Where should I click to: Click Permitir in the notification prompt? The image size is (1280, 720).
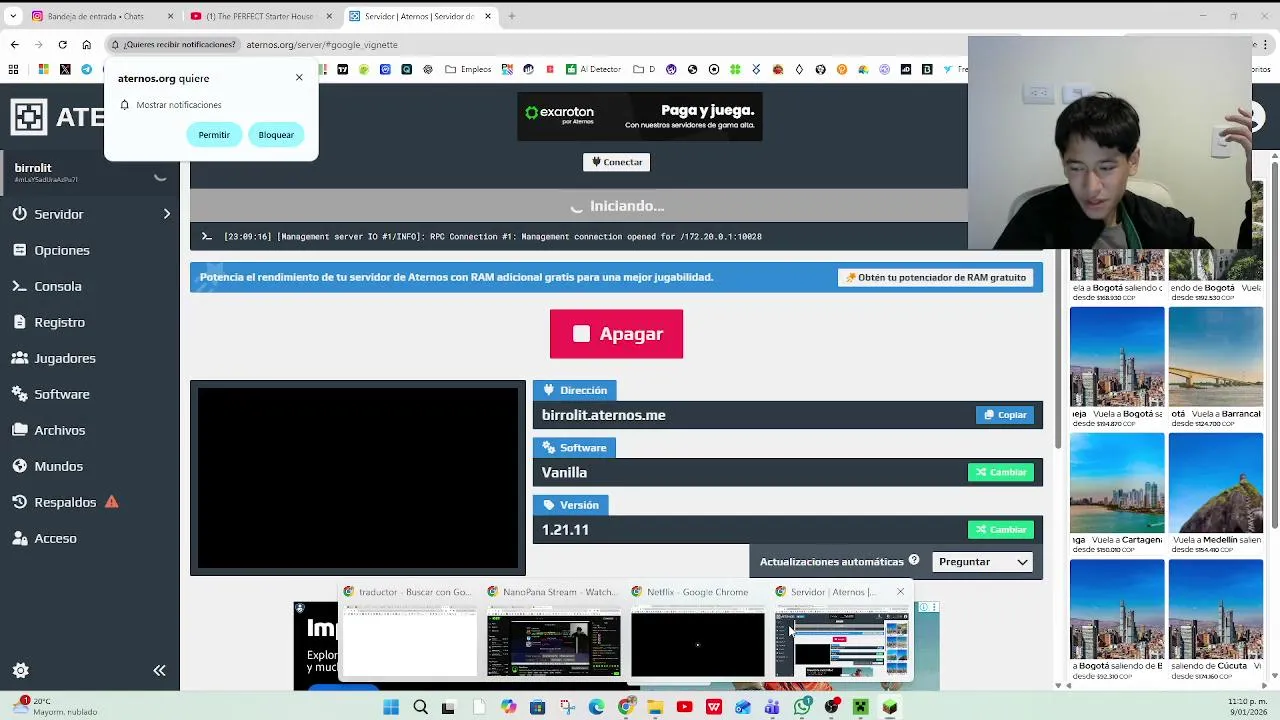(214, 135)
